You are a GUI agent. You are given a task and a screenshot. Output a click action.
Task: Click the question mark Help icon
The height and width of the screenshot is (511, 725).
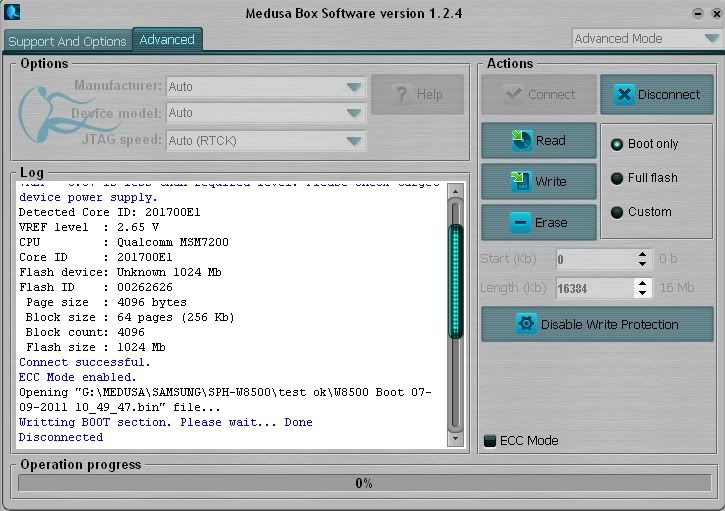point(402,94)
